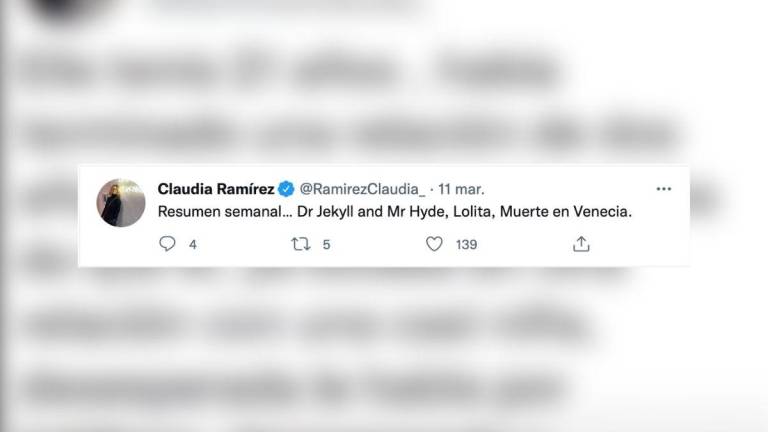The image size is (768, 432).
Task: Click the blurred dark avatar behind the card
Action: [x=69, y=9]
